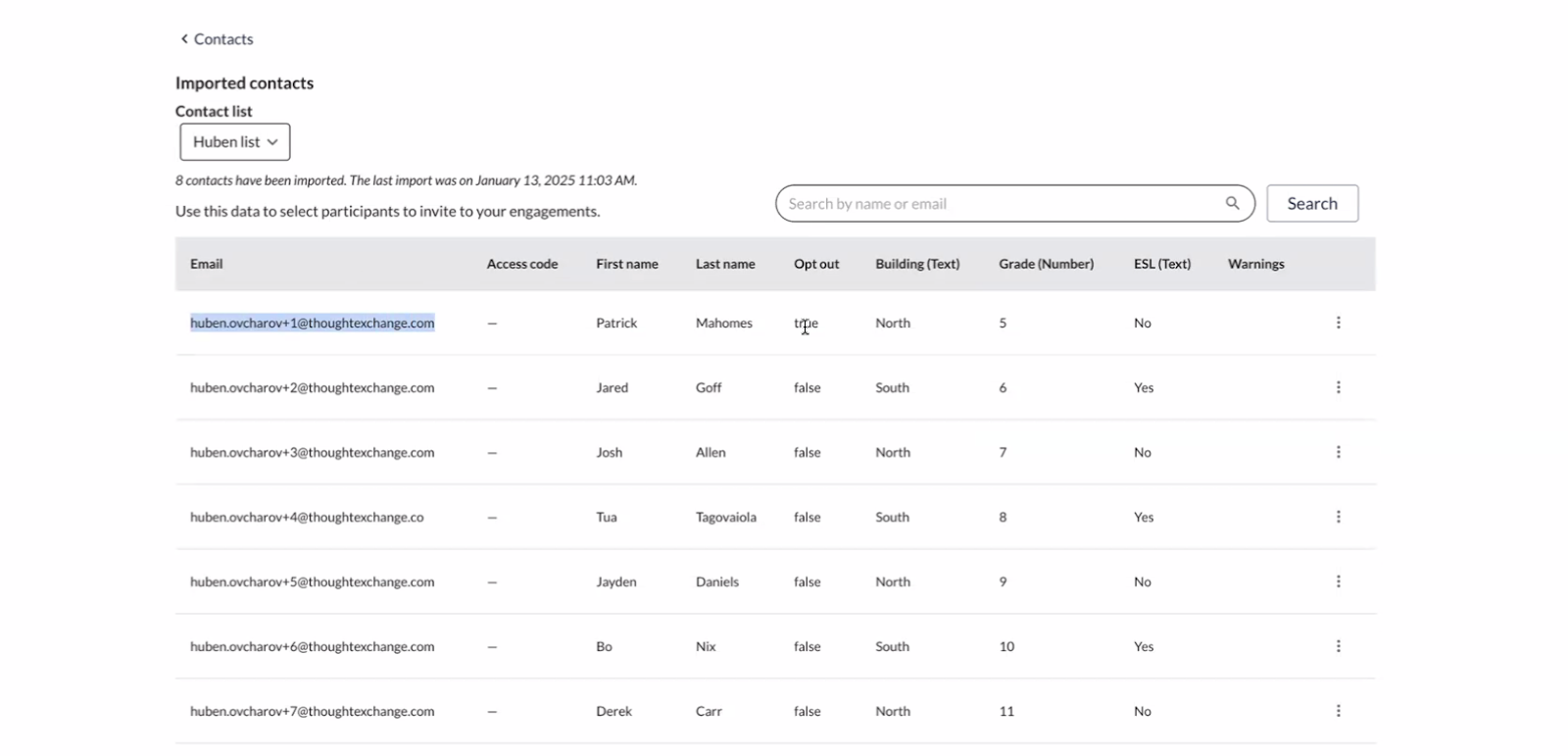This screenshot has height=756, width=1568.
Task: Focus the Search by name or email field
Action: point(1015,203)
